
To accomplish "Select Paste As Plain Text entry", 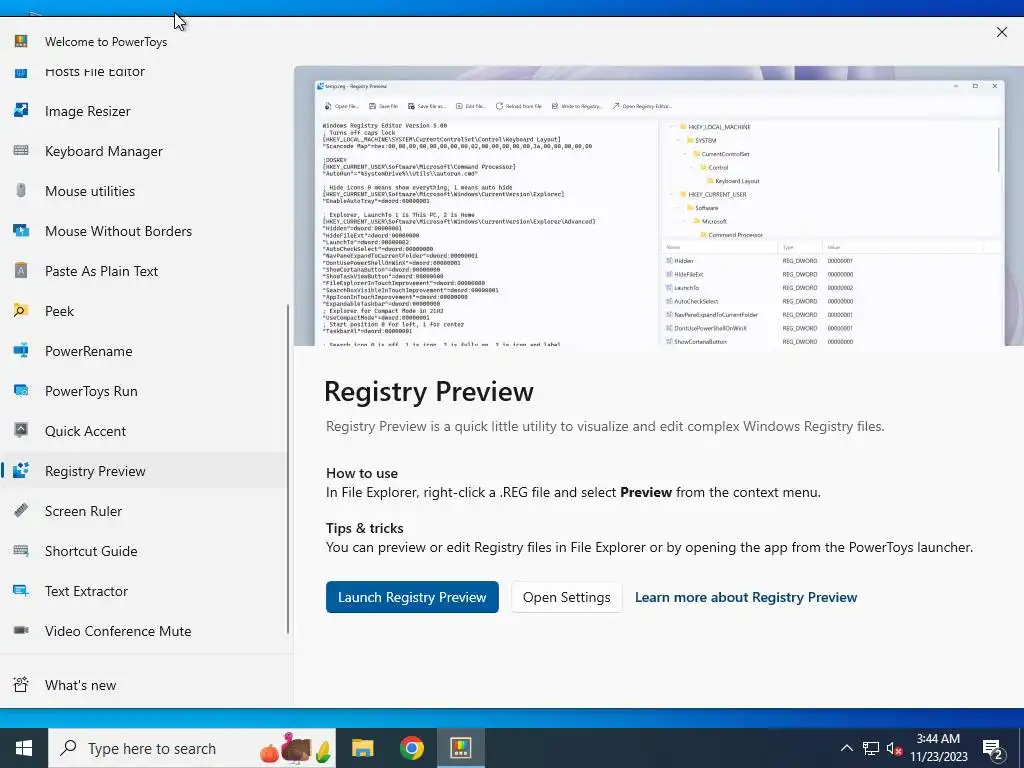I will click(144, 271).
